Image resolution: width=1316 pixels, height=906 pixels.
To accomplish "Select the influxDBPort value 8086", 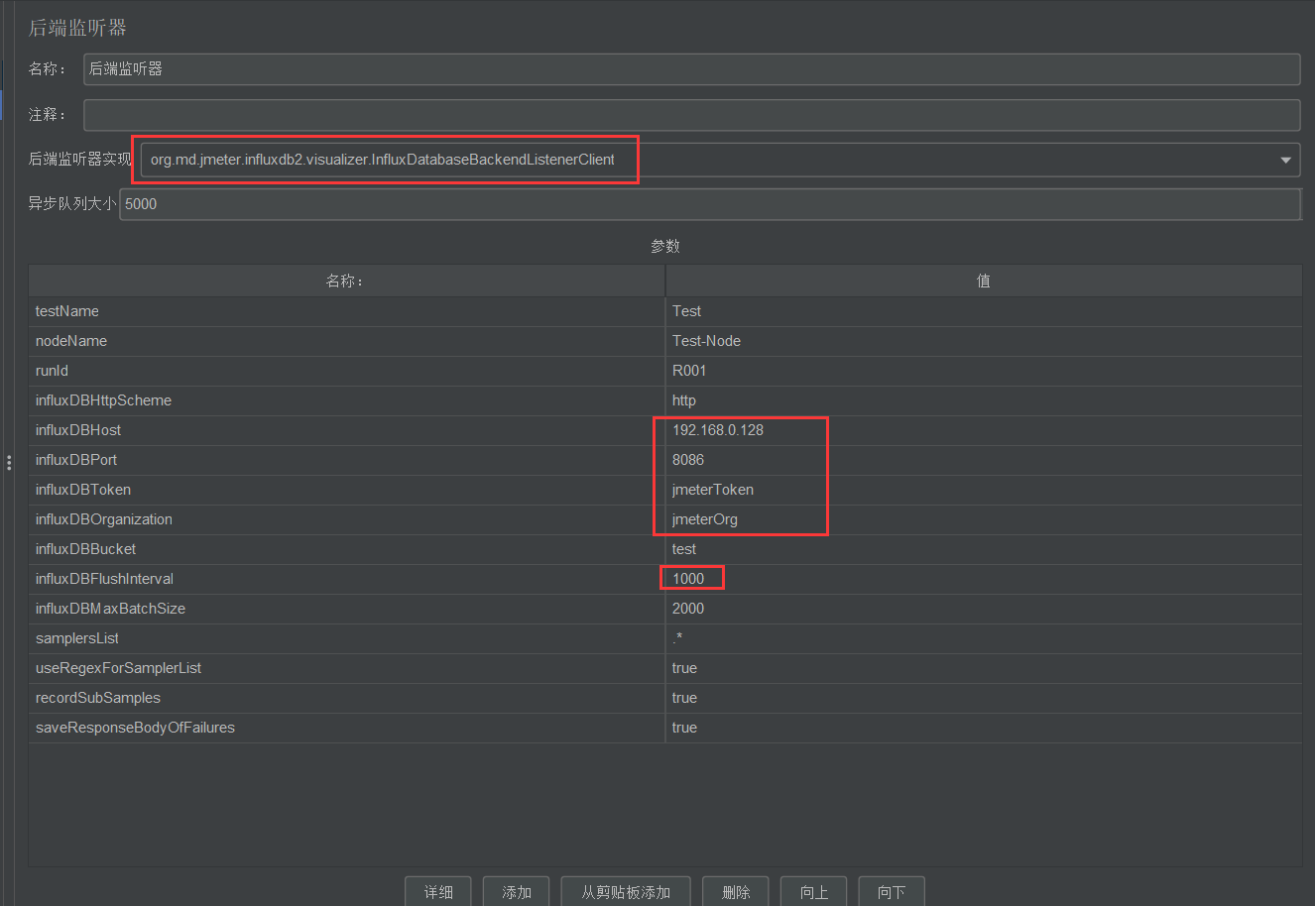I will pyautogui.click(x=688, y=460).
